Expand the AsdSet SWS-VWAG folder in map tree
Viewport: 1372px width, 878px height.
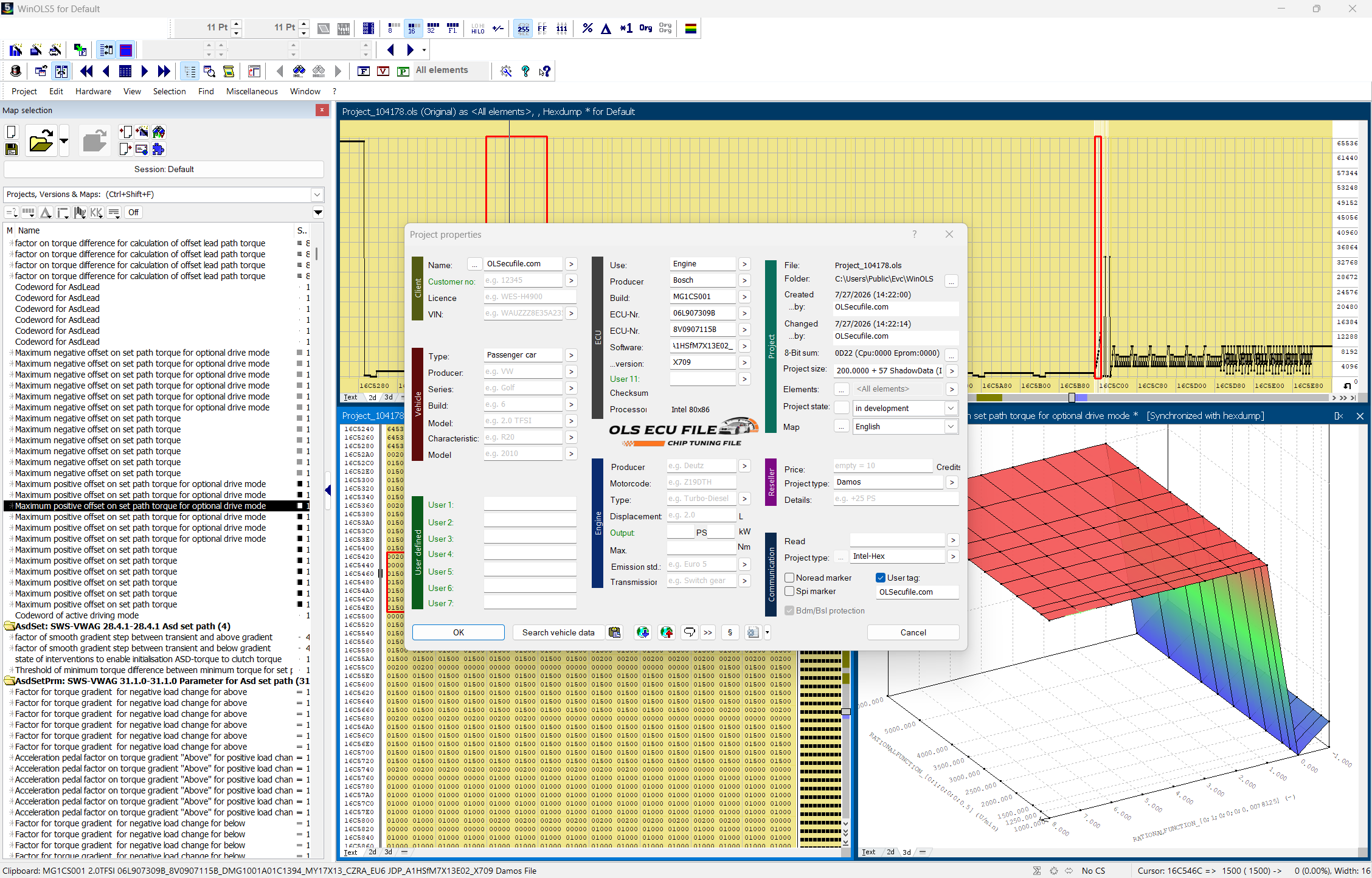[x=10, y=626]
